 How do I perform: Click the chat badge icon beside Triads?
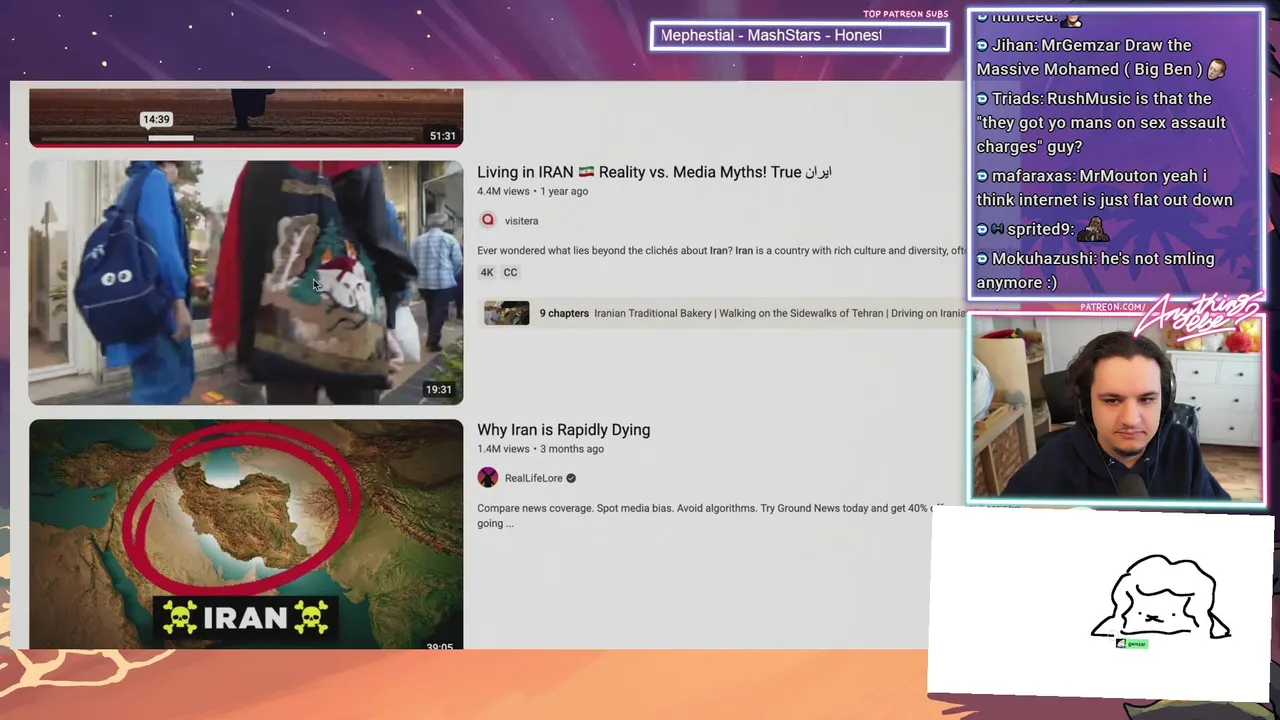[982, 98]
